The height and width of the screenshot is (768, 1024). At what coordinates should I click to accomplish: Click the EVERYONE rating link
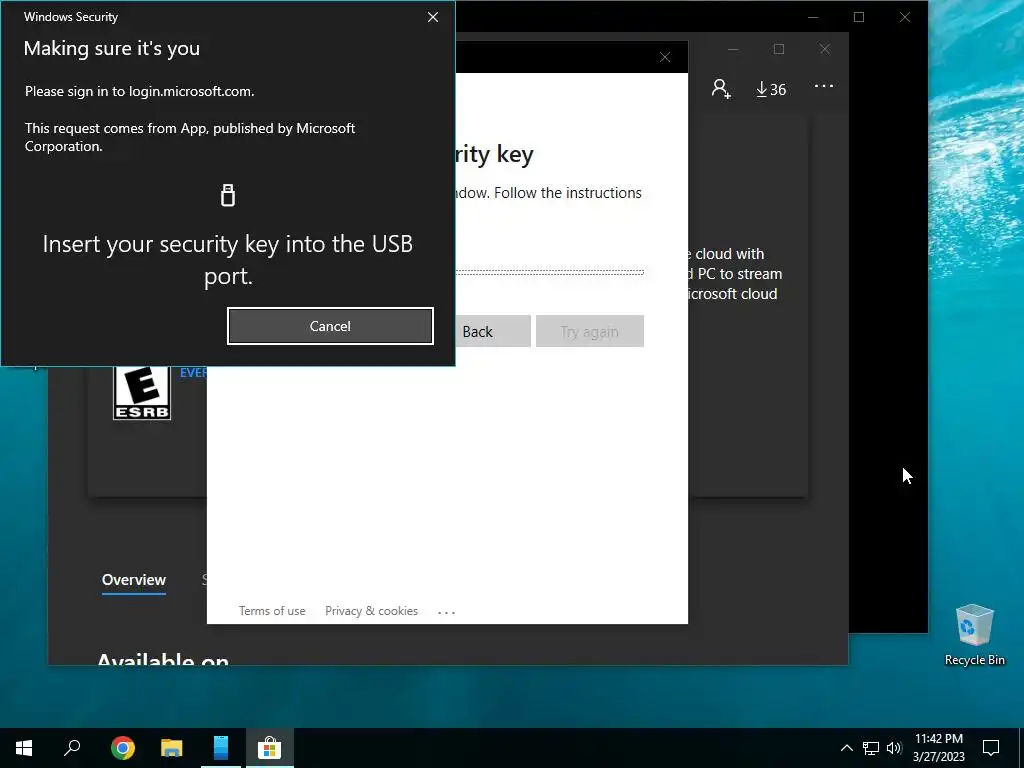[193, 372]
